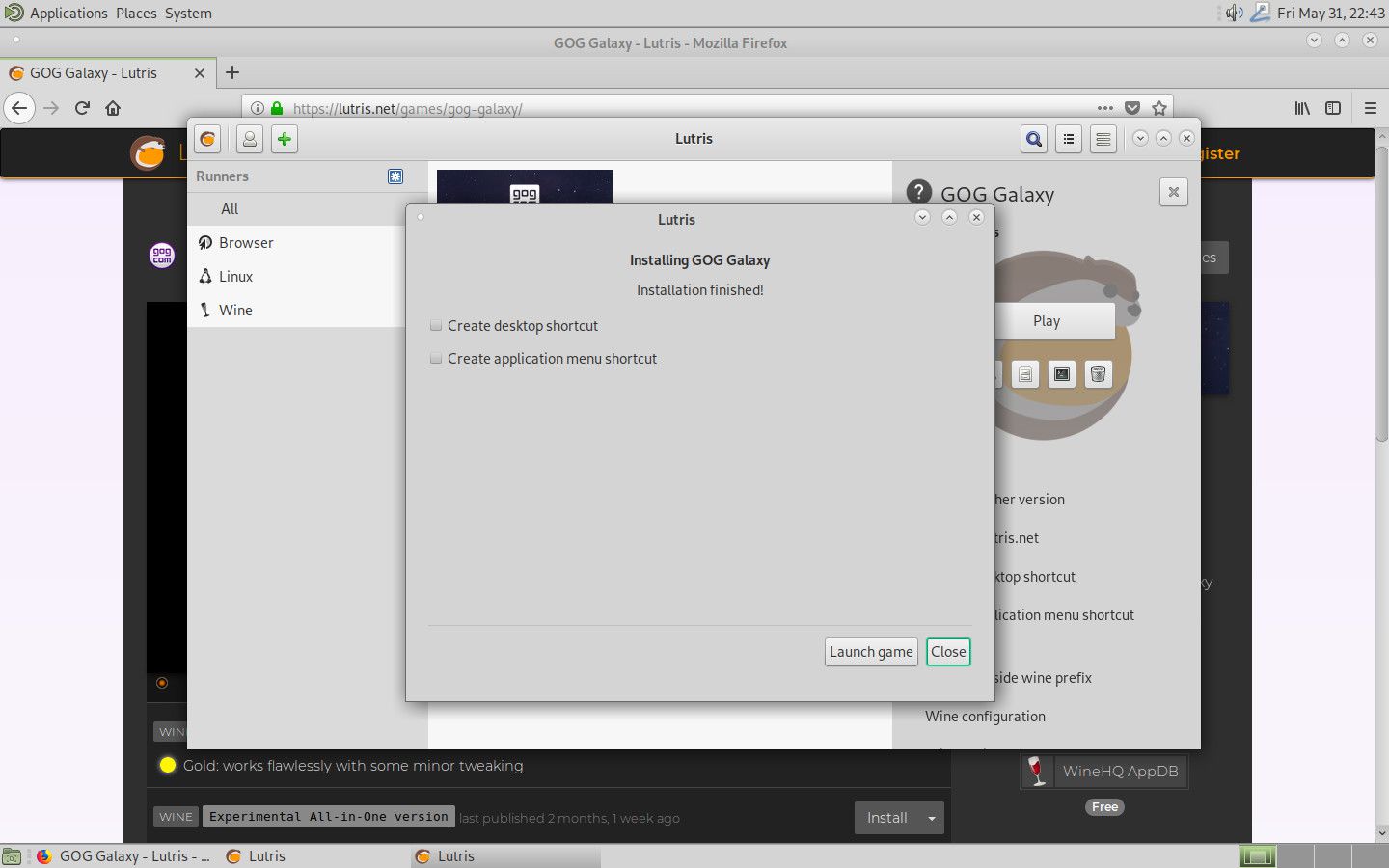This screenshot has width=1389, height=868.
Task: Close the installation finished dialog
Action: (x=948, y=652)
